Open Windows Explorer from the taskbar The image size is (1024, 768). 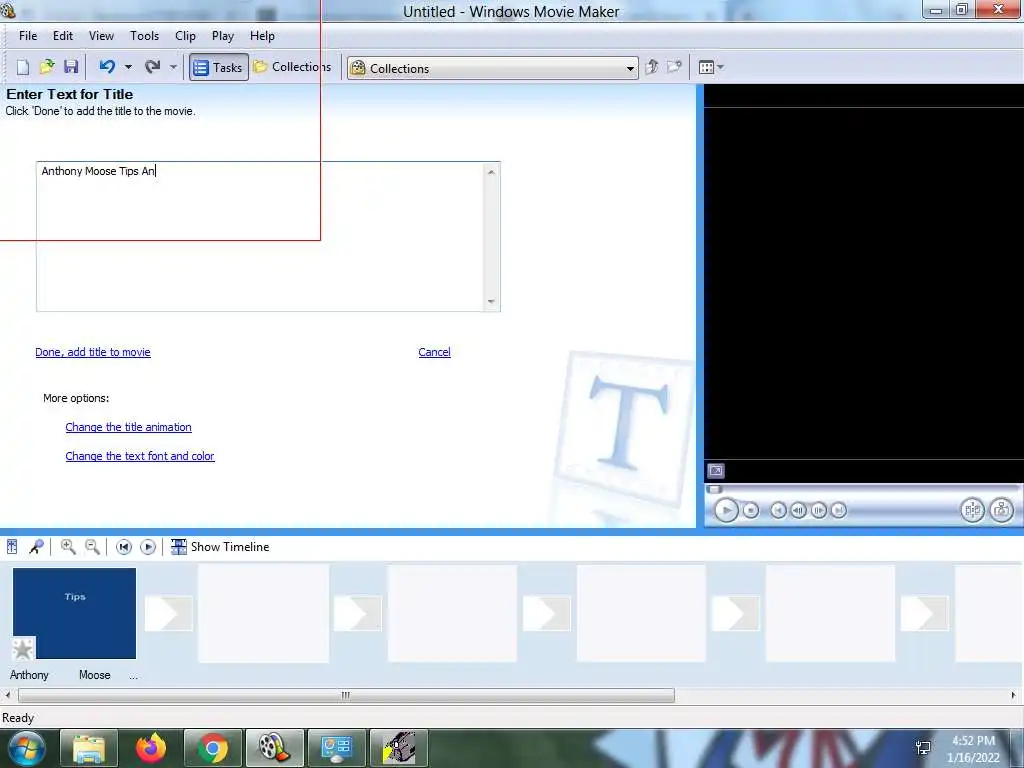click(x=89, y=748)
